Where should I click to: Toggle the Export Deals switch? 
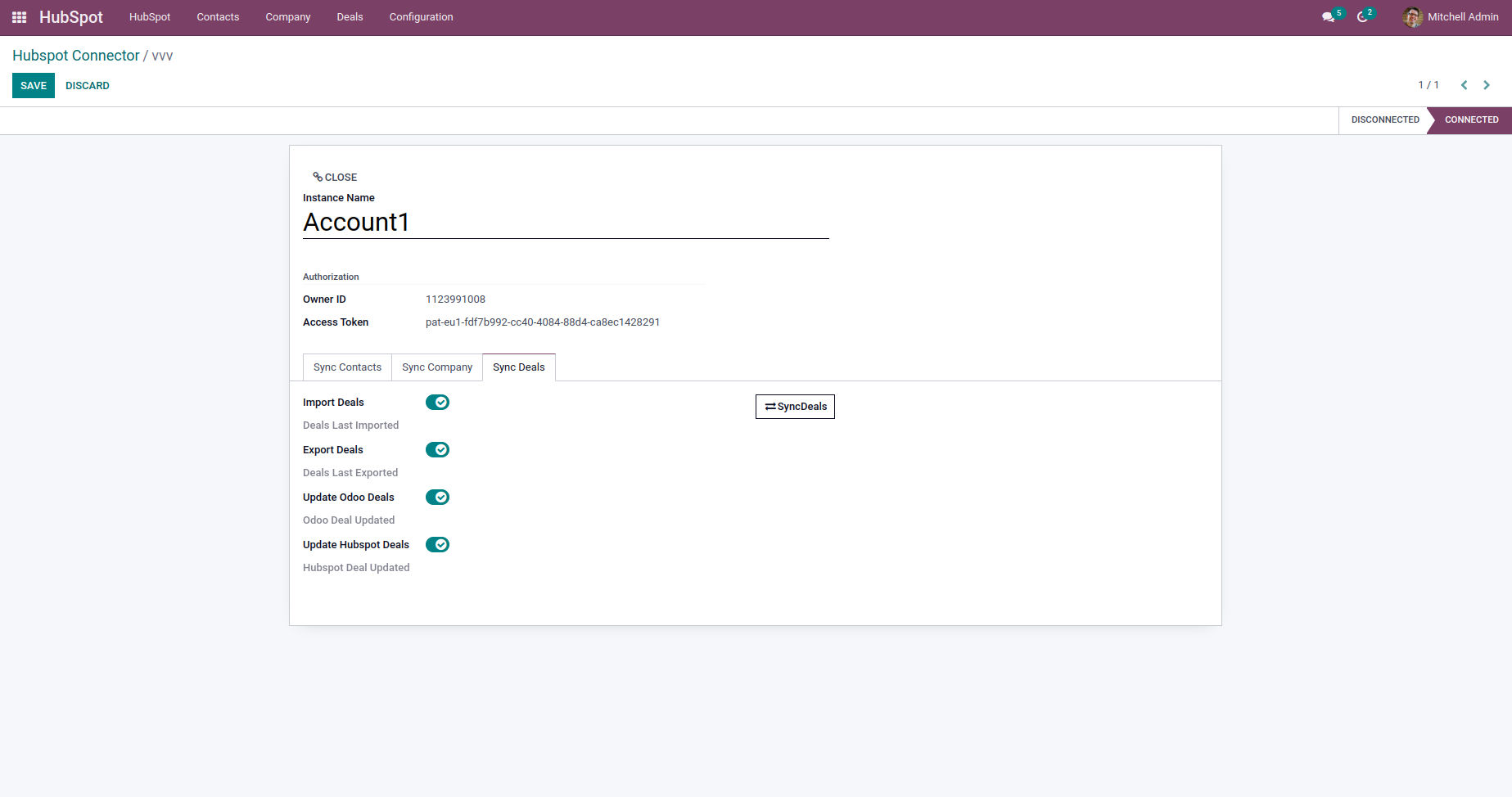coord(437,450)
